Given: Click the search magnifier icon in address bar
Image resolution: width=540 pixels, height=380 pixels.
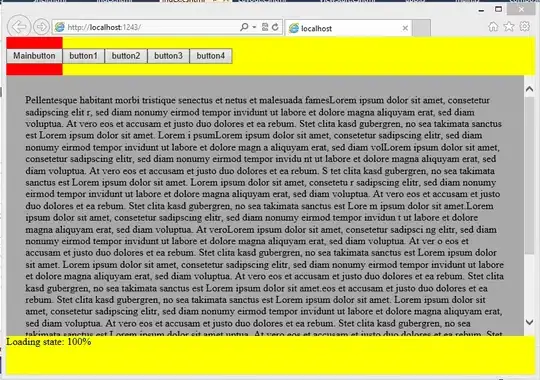Looking at the screenshot, I should 244,27.
